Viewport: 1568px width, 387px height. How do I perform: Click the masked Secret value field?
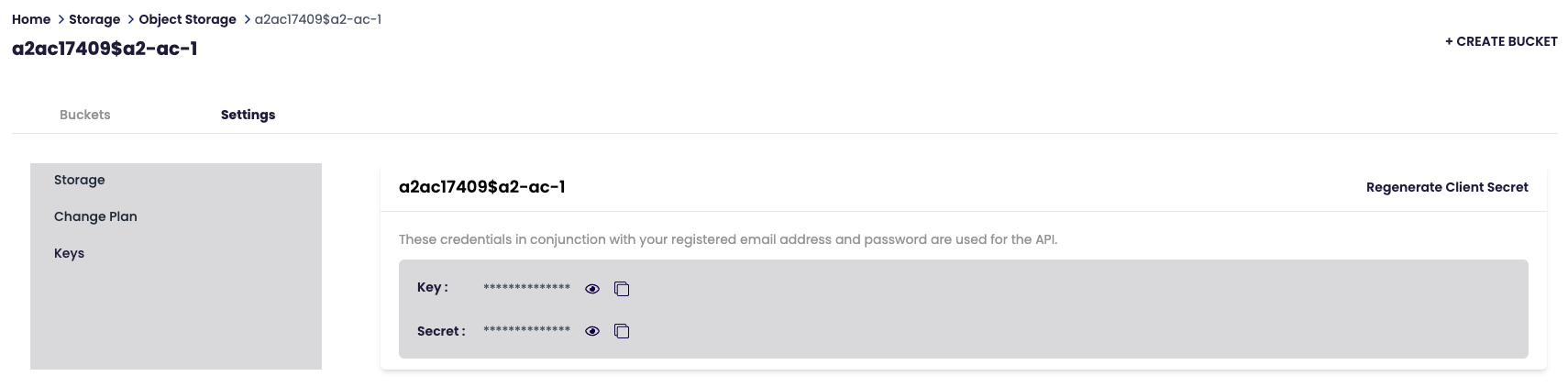click(526, 330)
